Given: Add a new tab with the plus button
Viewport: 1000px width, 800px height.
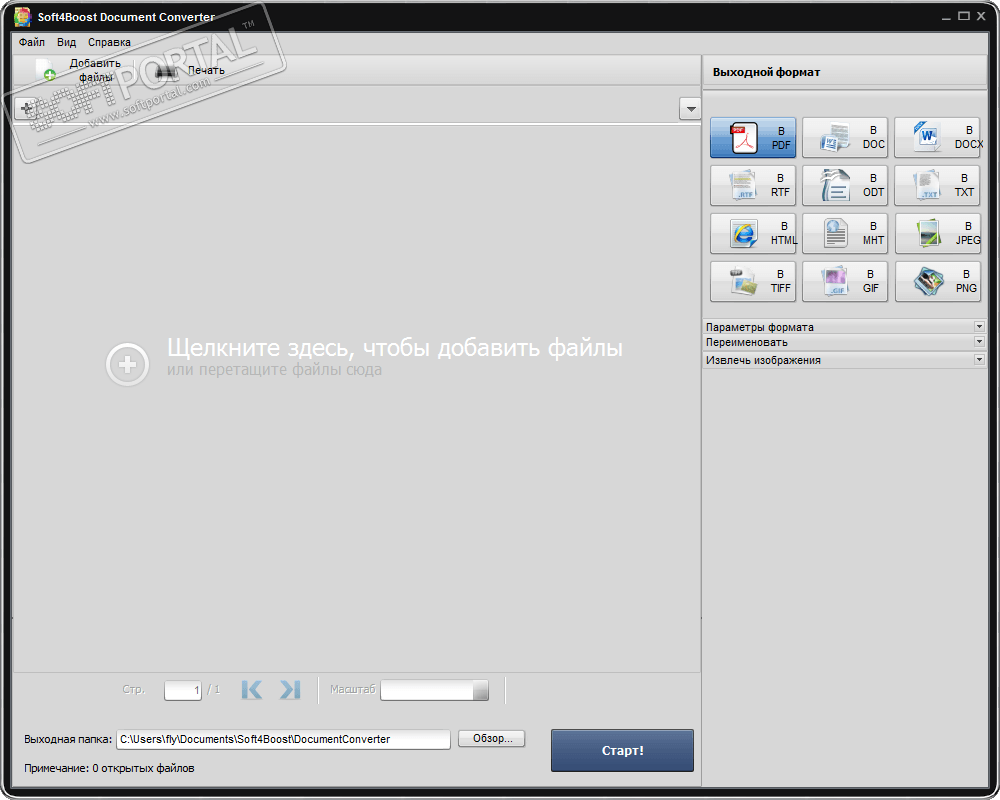Looking at the screenshot, I should tap(26, 108).
